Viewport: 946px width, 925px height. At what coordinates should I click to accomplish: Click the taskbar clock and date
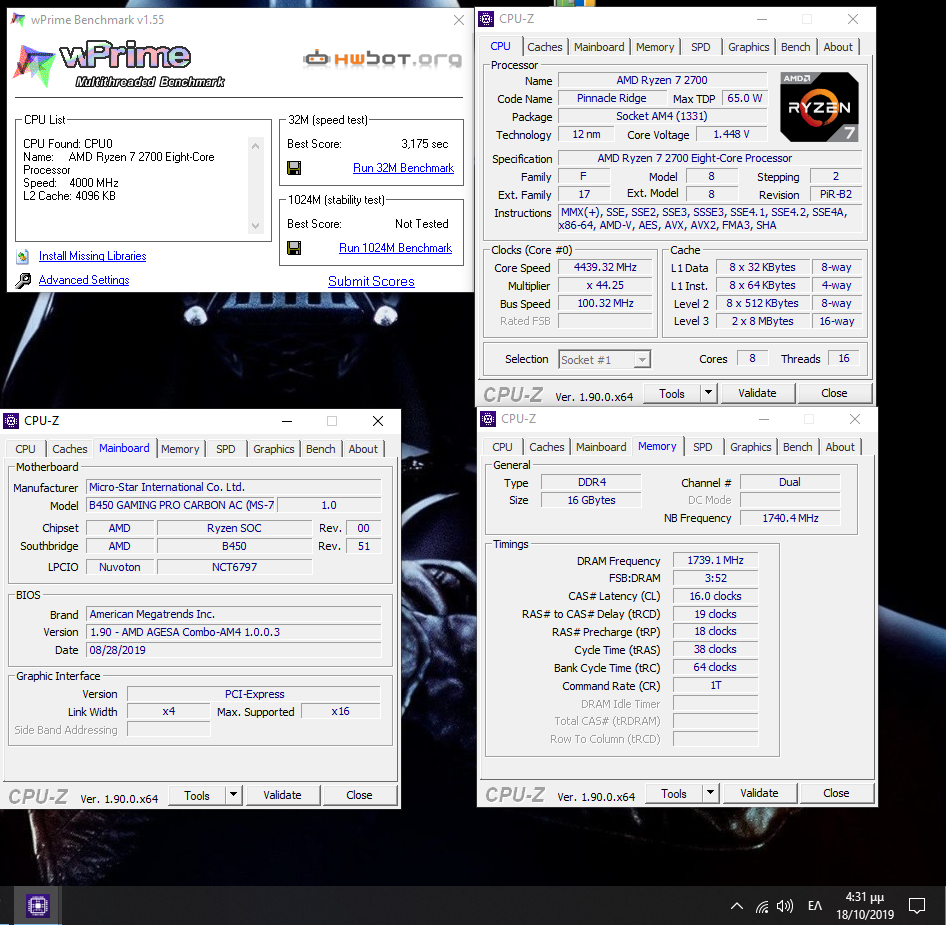tap(865, 906)
